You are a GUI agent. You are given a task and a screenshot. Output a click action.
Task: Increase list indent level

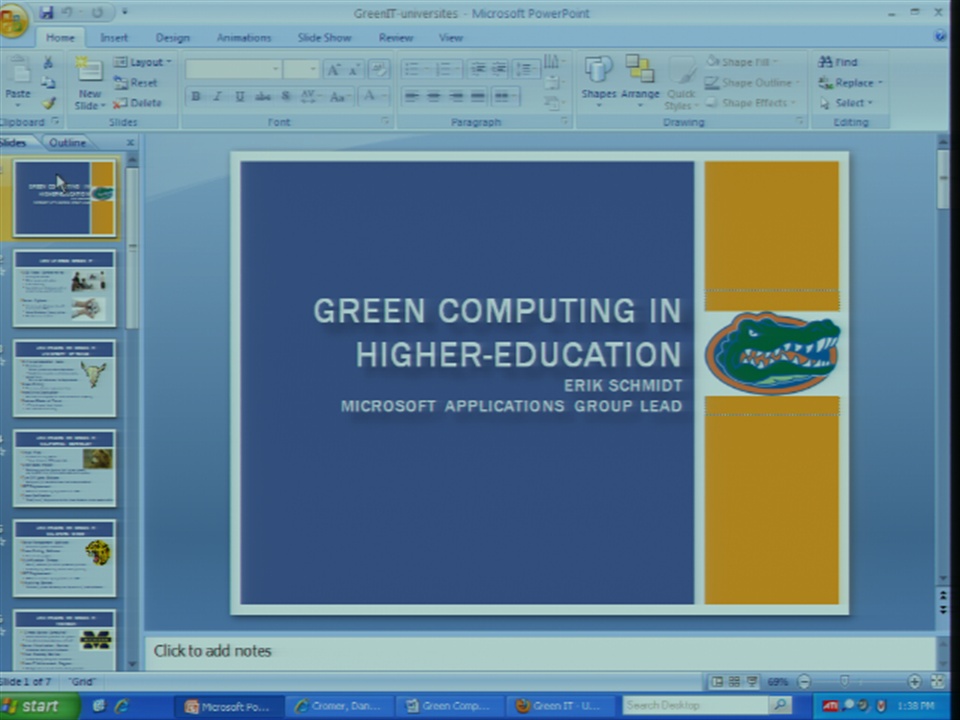[499, 69]
